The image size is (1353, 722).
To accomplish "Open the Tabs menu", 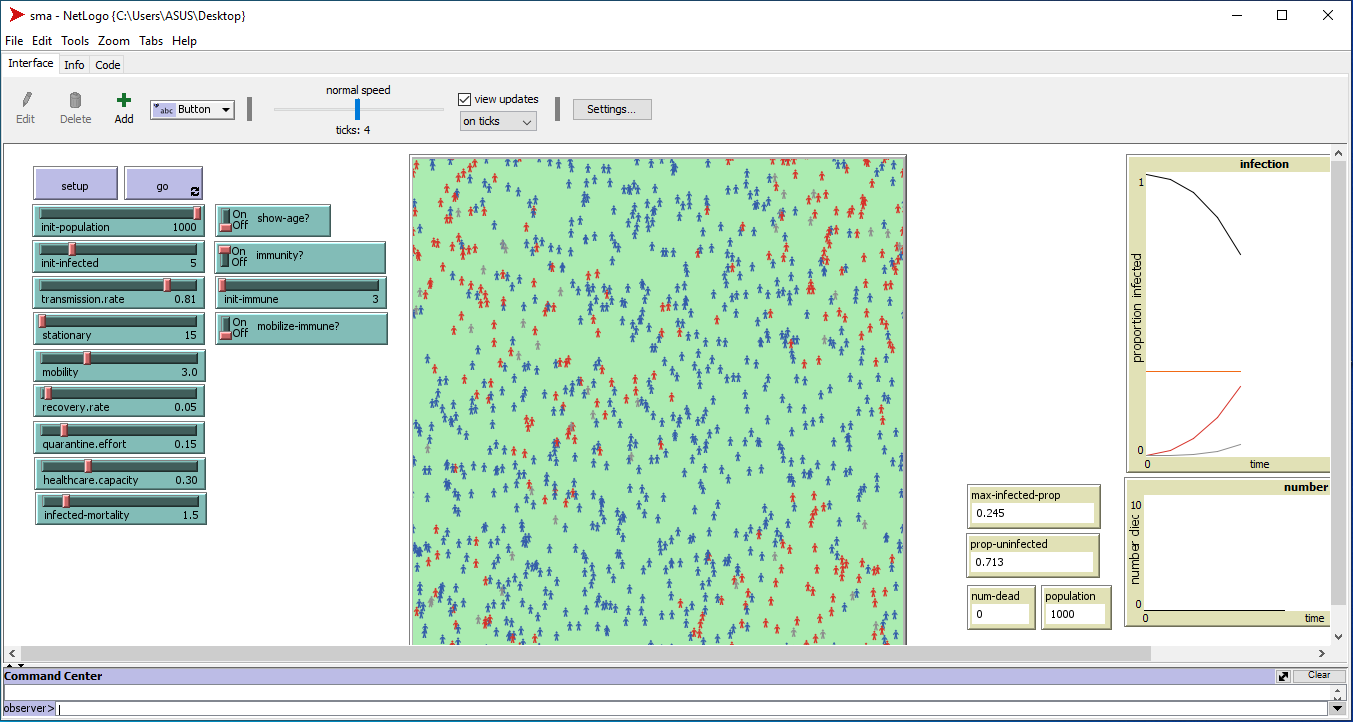I will [x=151, y=41].
